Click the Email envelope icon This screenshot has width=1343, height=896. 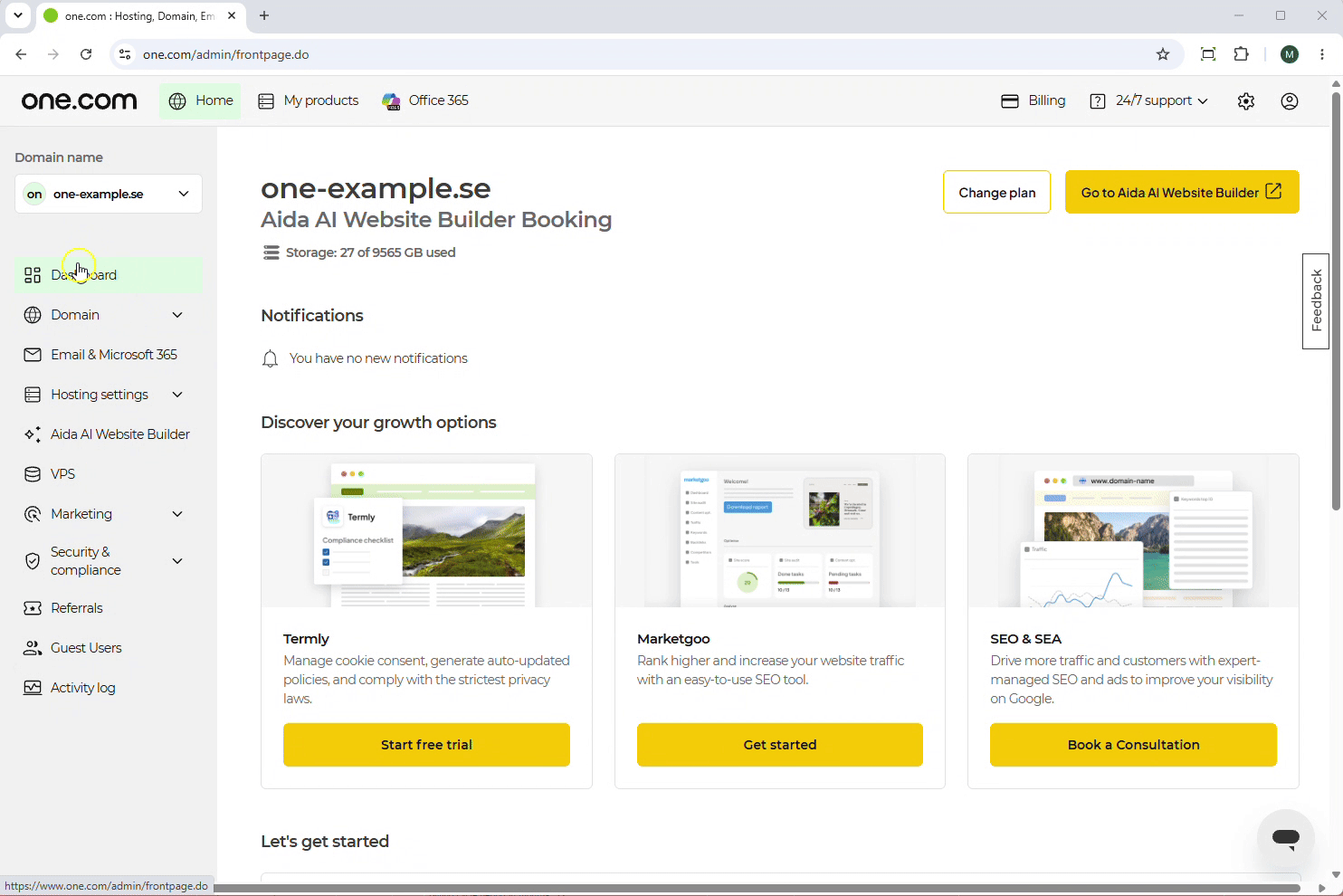point(33,355)
